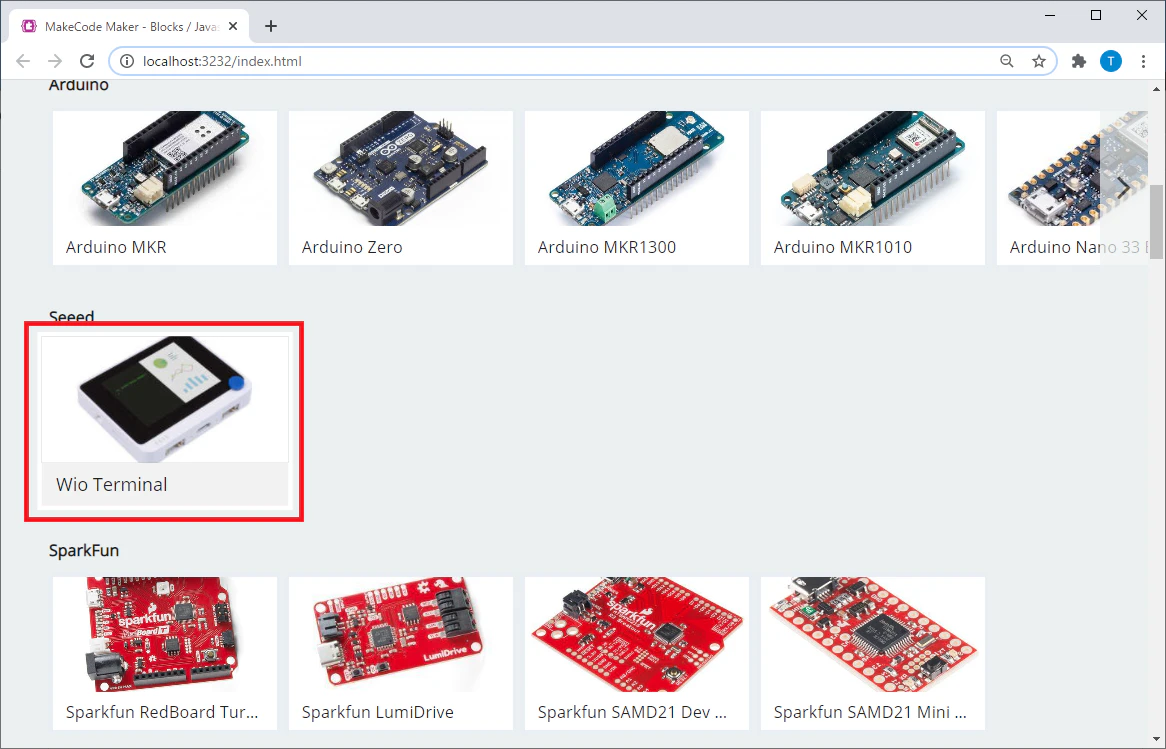Select the Wio Terminal board
The height and width of the screenshot is (749, 1166).
click(165, 421)
